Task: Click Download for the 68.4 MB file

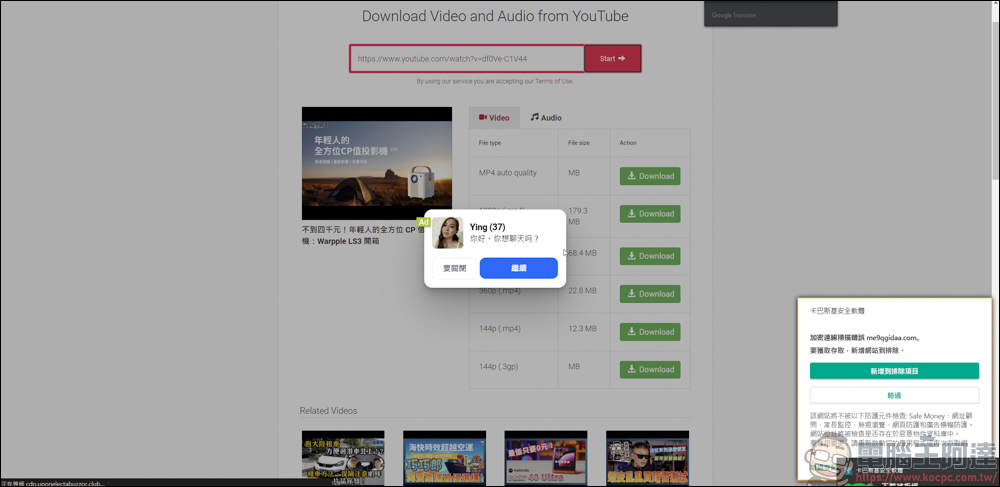Action: [x=649, y=256]
